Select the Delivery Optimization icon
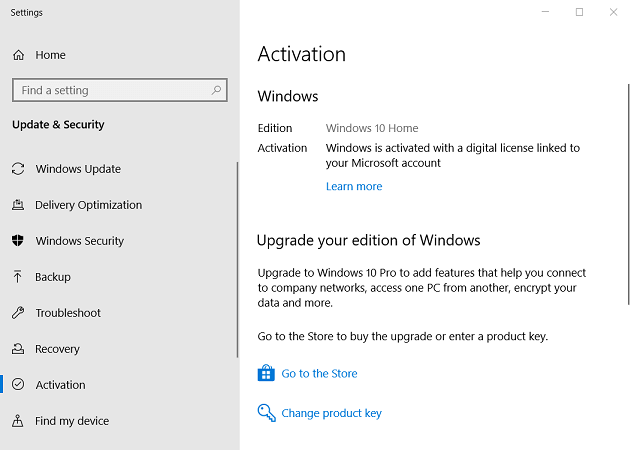 click(18, 205)
